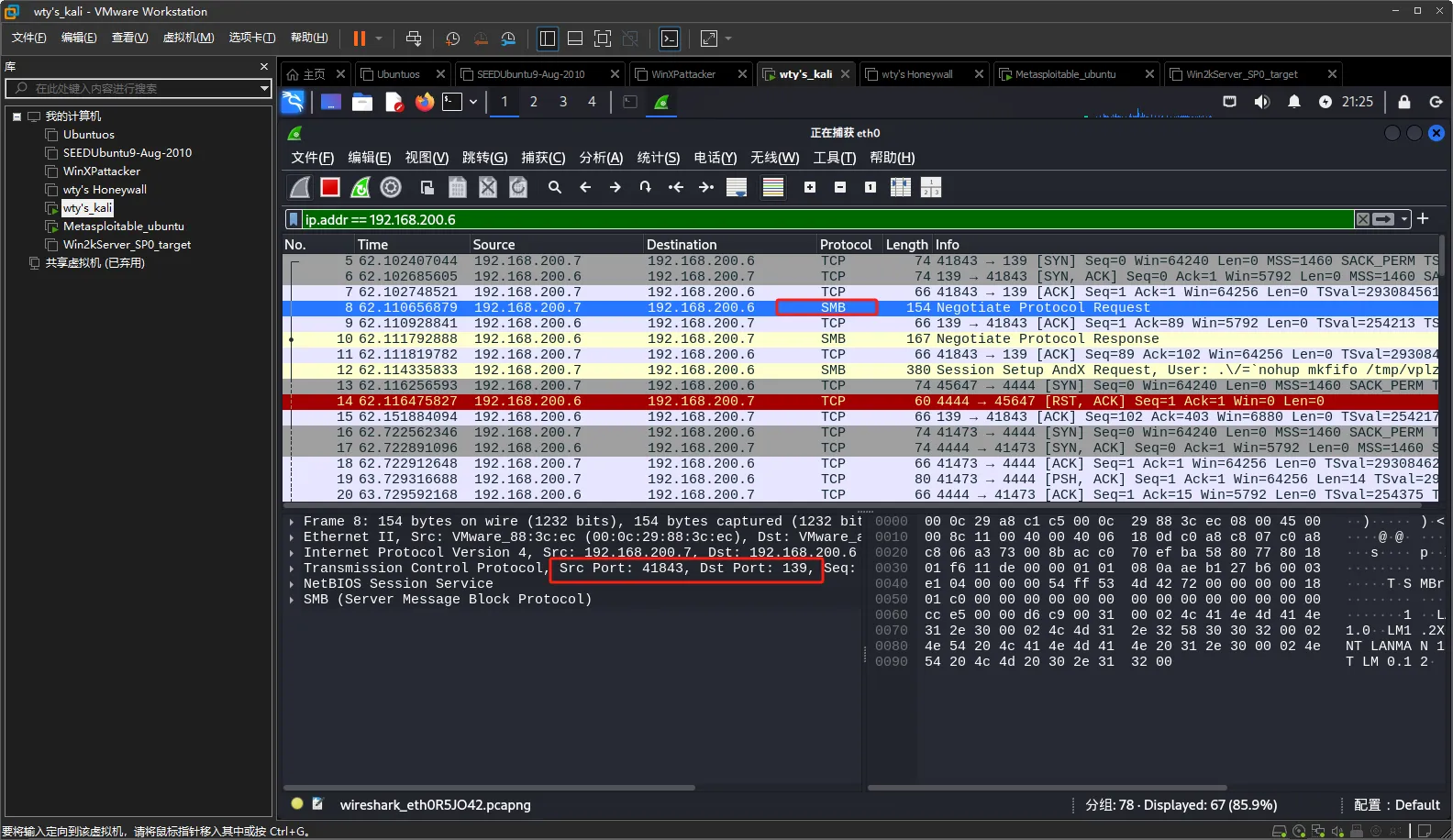This screenshot has width=1453, height=840.
Task: Zoom out on packet text
Action: coord(840,187)
